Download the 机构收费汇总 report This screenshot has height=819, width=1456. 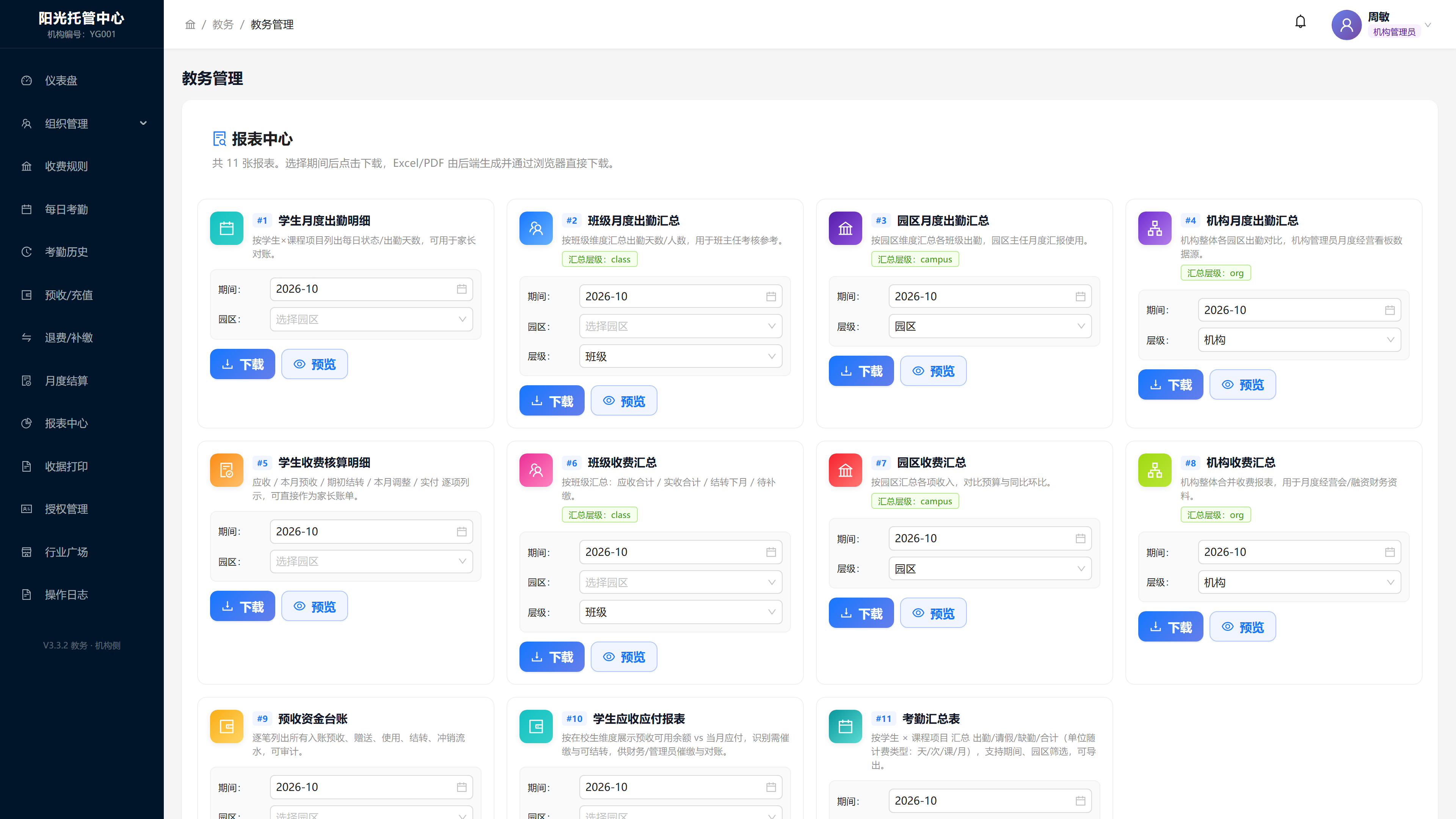[1170, 627]
